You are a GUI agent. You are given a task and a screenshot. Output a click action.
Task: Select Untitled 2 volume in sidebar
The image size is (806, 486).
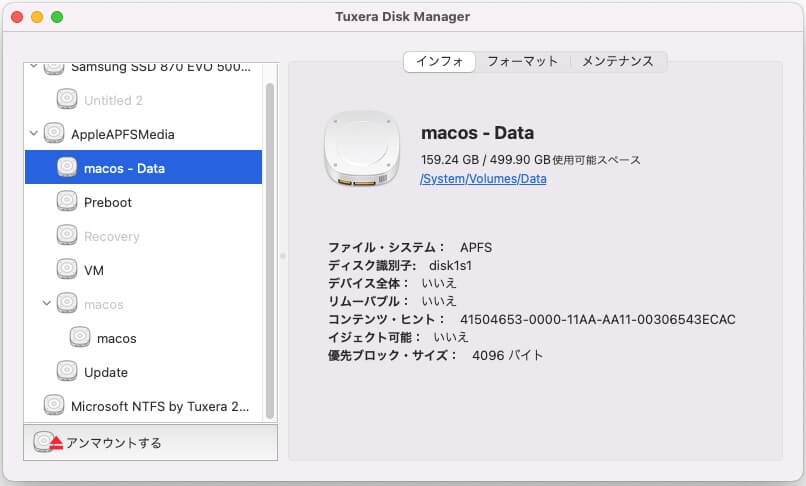pyautogui.click(x=143, y=100)
